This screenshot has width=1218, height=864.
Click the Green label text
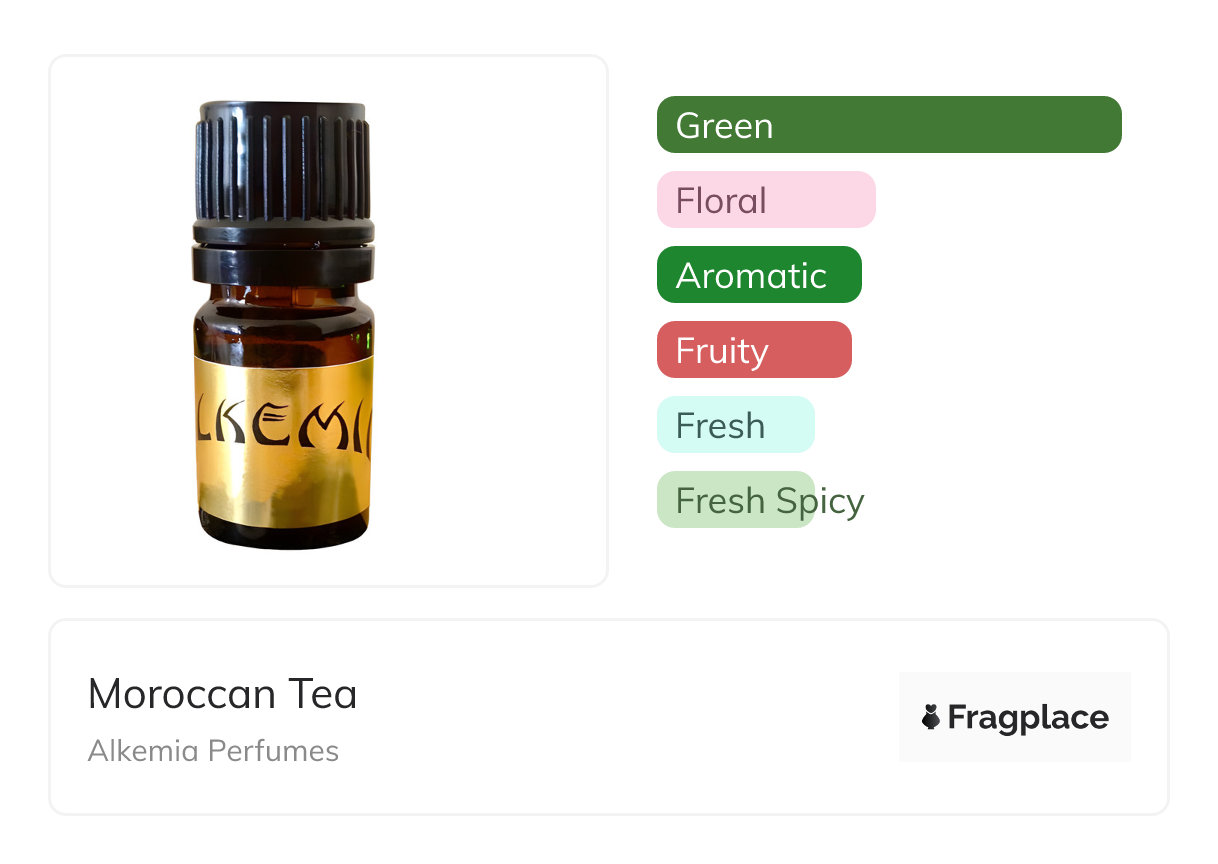pyautogui.click(x=724, y=126)
